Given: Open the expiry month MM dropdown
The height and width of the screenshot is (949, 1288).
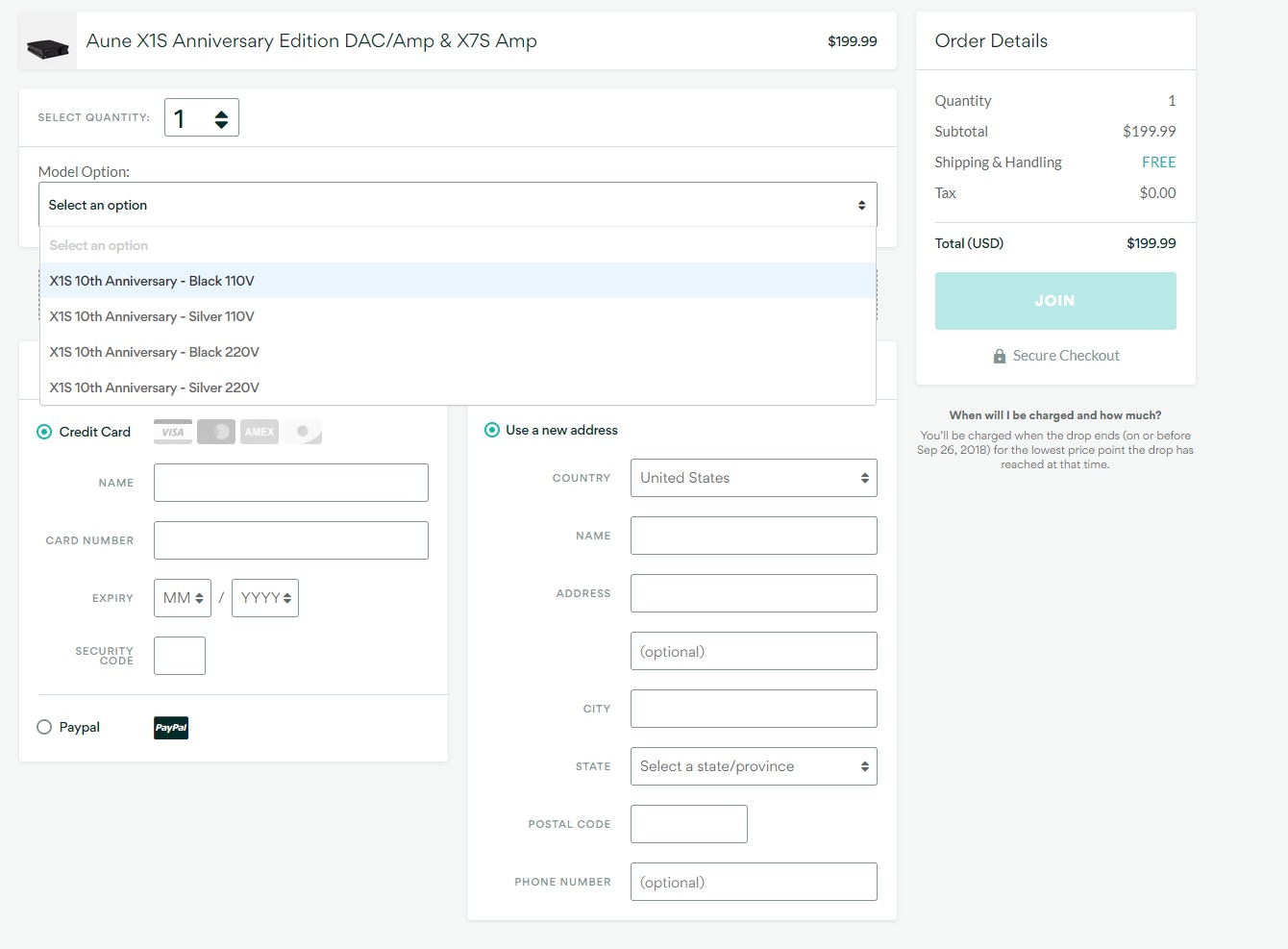Looking at the screenshot, I should click(183, 598).
